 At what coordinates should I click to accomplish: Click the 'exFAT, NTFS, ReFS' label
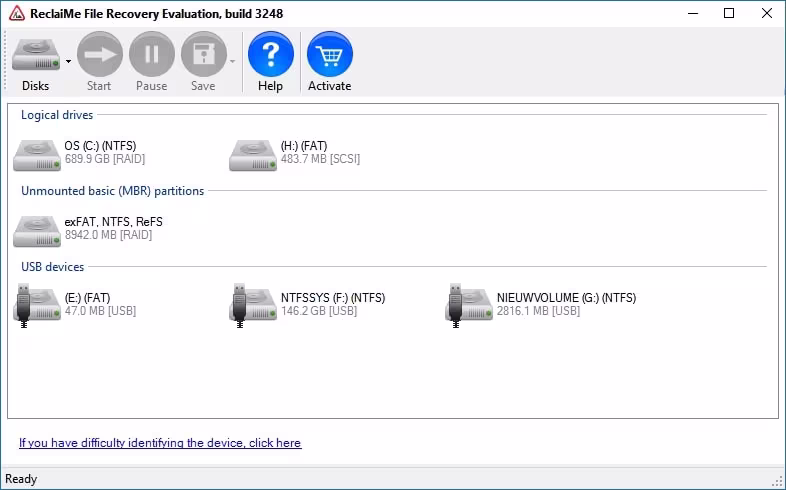pyautogui.click(x=114, y=222)
